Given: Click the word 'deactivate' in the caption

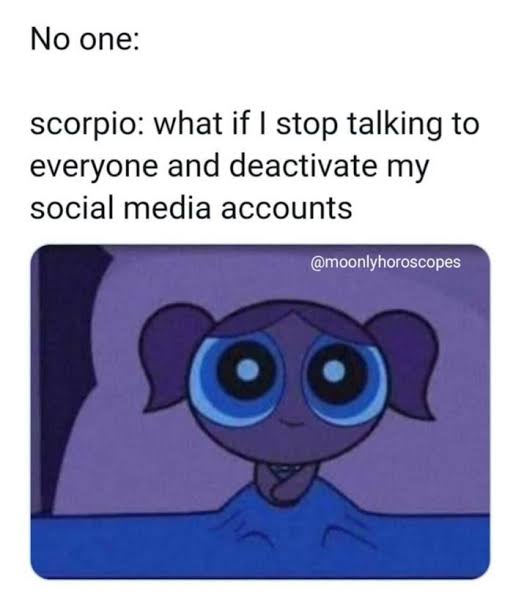Looking at the screenshot, I should pyautogui.click(x=304, y=166).
